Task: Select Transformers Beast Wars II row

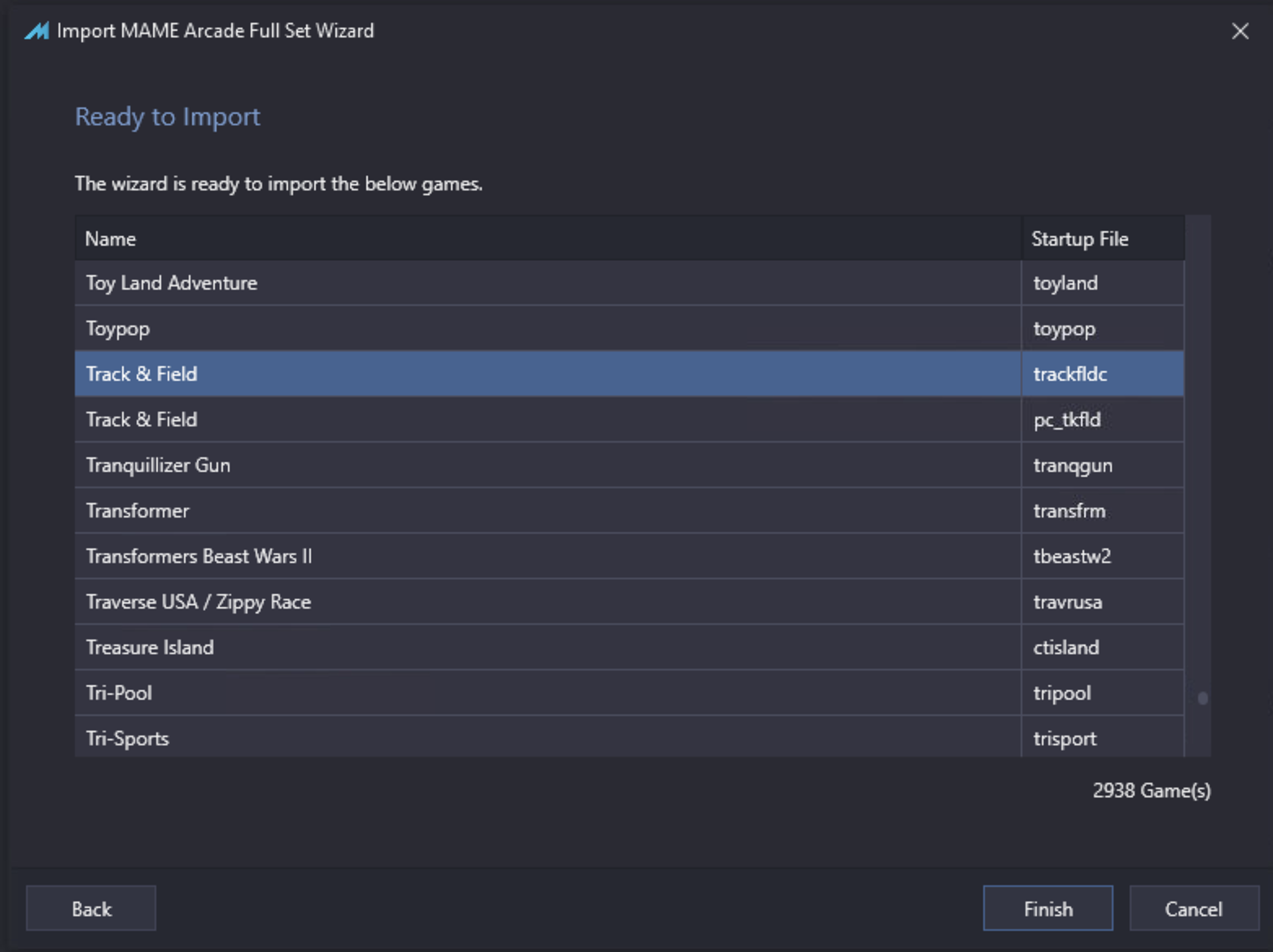Action: (629, 557)
